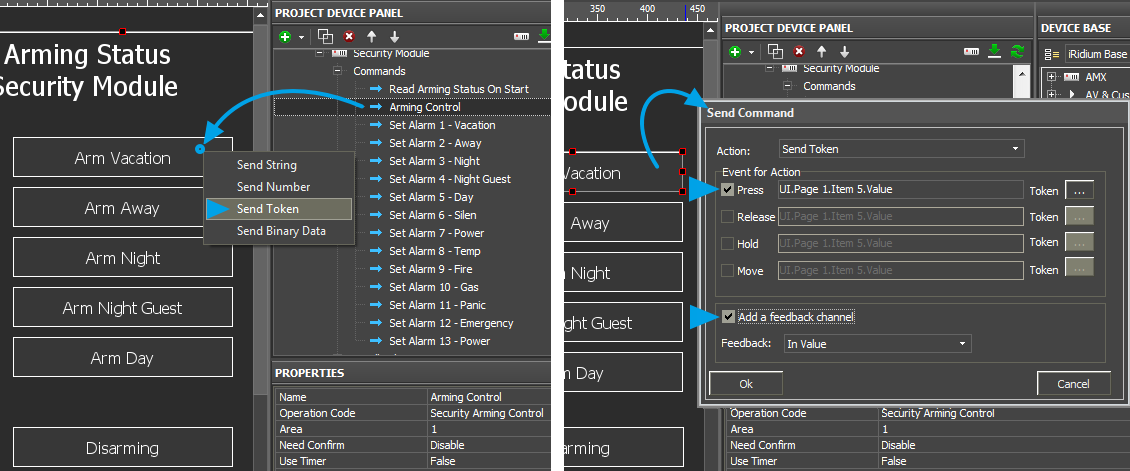1130x471 pixels.
Task: Toggle Add a feedback channel checkbox
Action: tap(728, 317)
